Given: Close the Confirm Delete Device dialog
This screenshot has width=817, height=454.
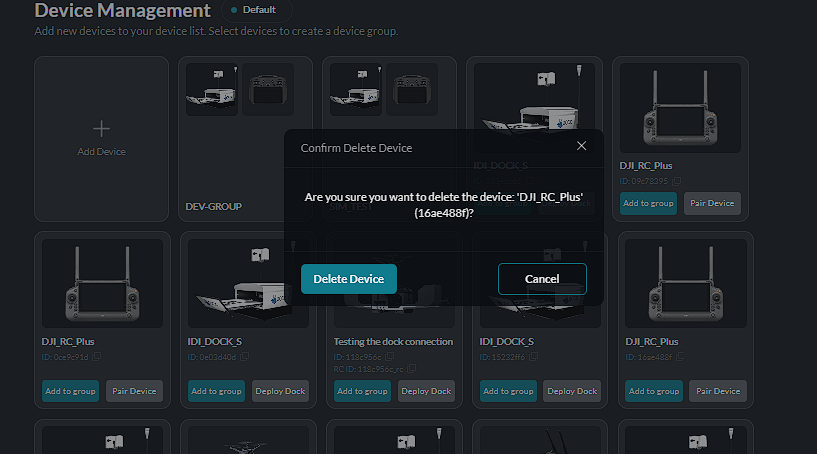Looking at the screenshot, I should click(x=581, y=146).
